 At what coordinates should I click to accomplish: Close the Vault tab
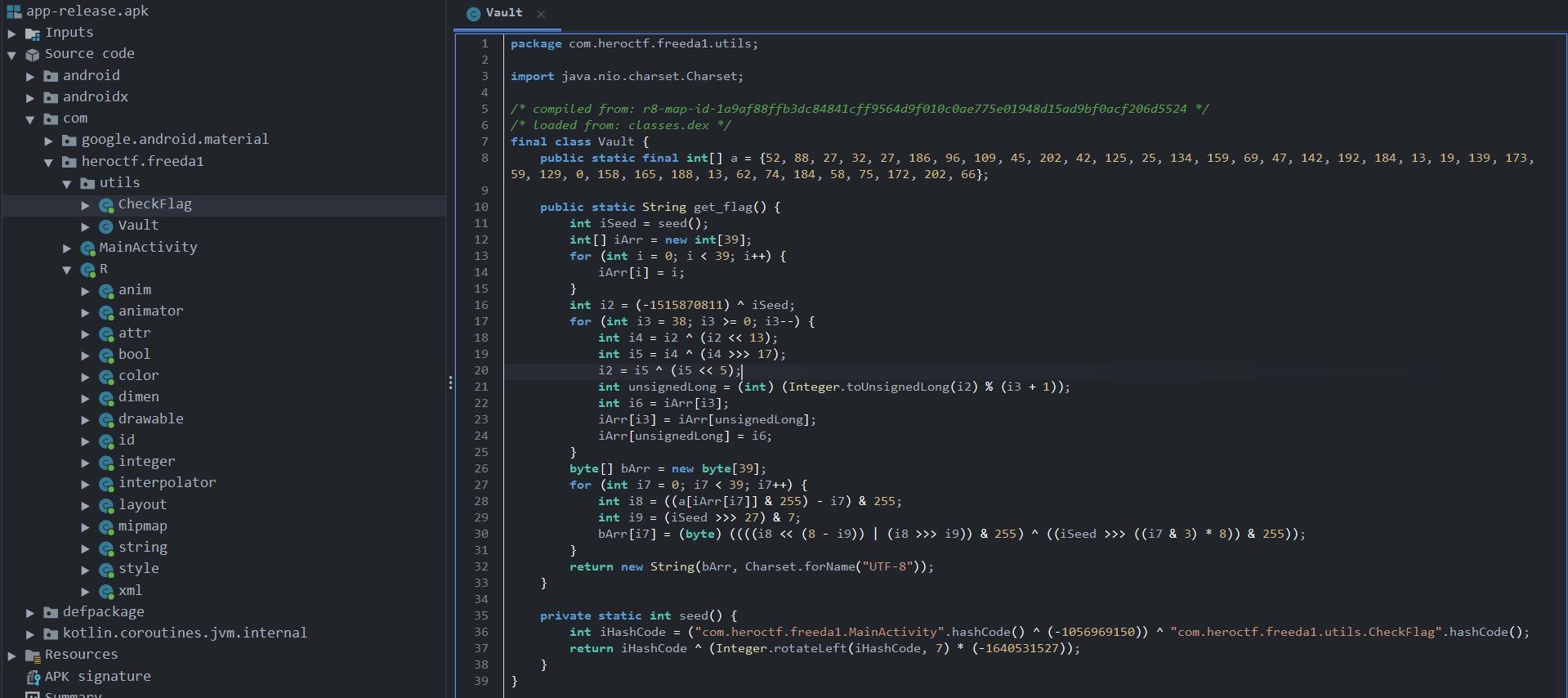(x=541, y=14)
